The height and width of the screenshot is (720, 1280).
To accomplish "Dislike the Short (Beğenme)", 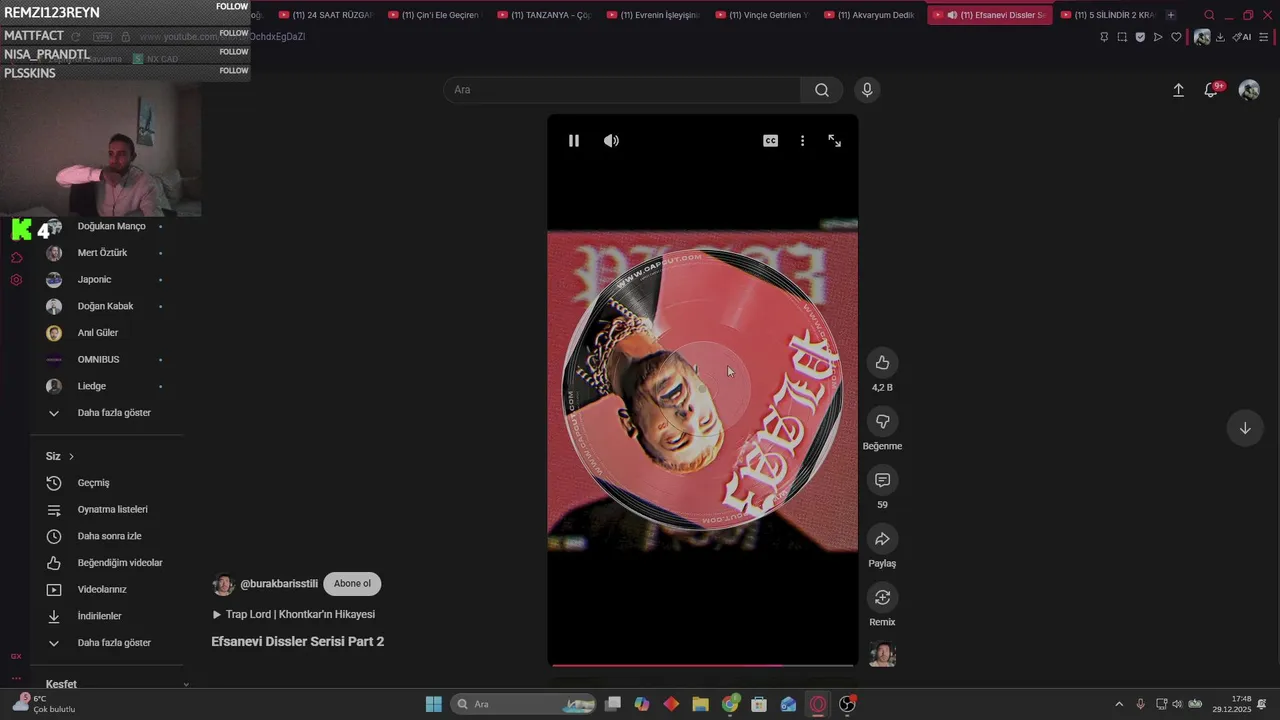I will (x=882, y=422).
